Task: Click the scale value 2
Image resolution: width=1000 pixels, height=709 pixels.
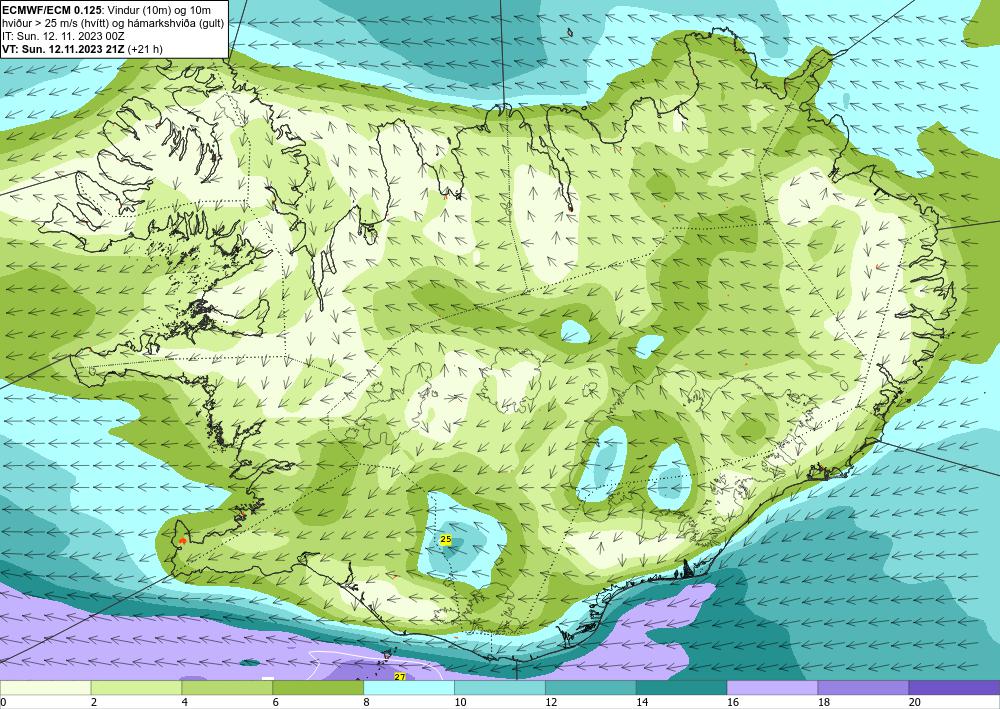Action: (x=94, y=703)
